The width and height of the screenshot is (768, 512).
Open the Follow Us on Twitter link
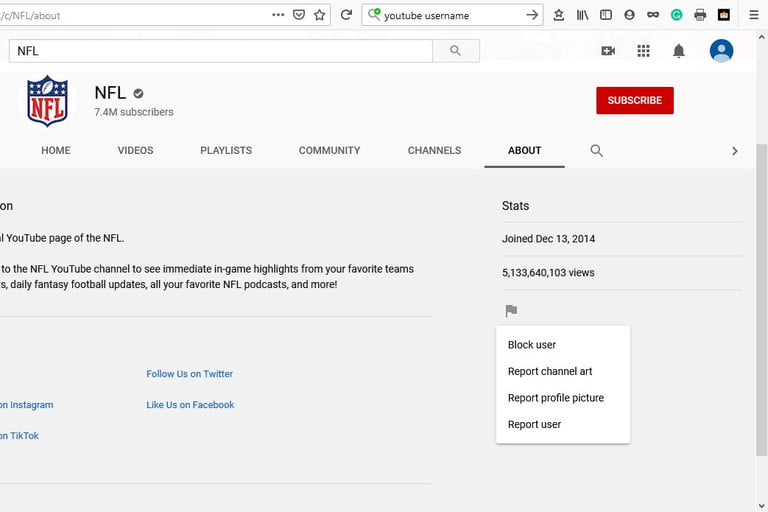189,374
